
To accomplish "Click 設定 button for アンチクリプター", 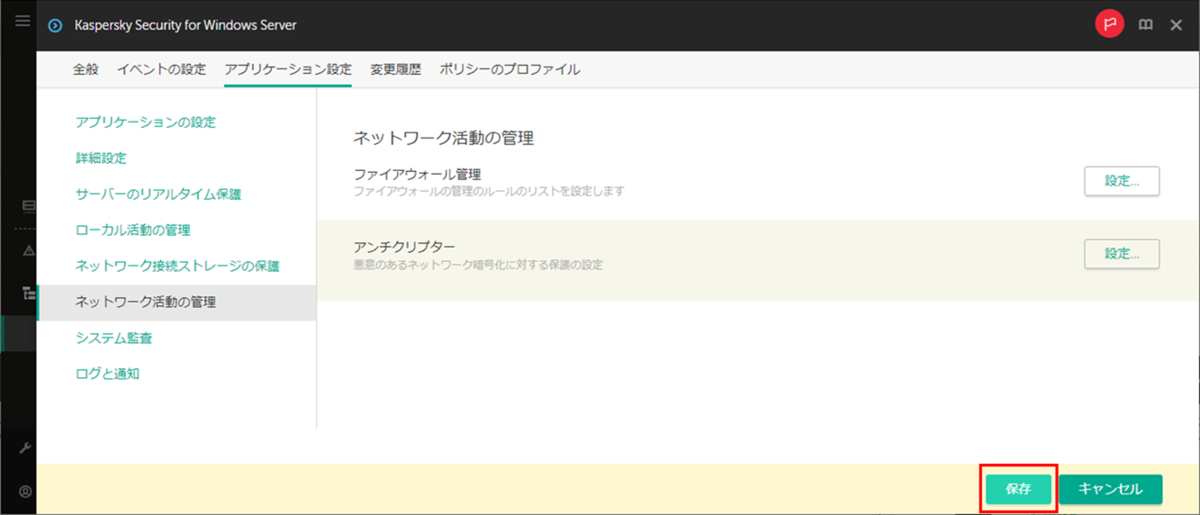I will tap(1122, 254).
